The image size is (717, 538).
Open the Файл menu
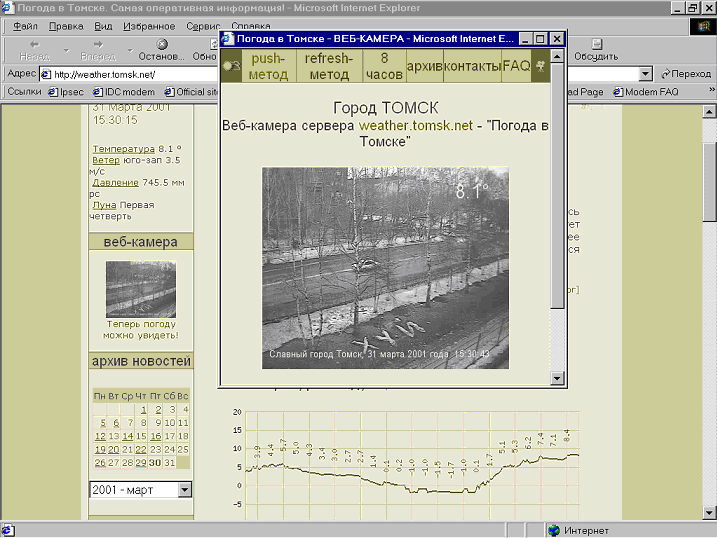coord(25,26)
